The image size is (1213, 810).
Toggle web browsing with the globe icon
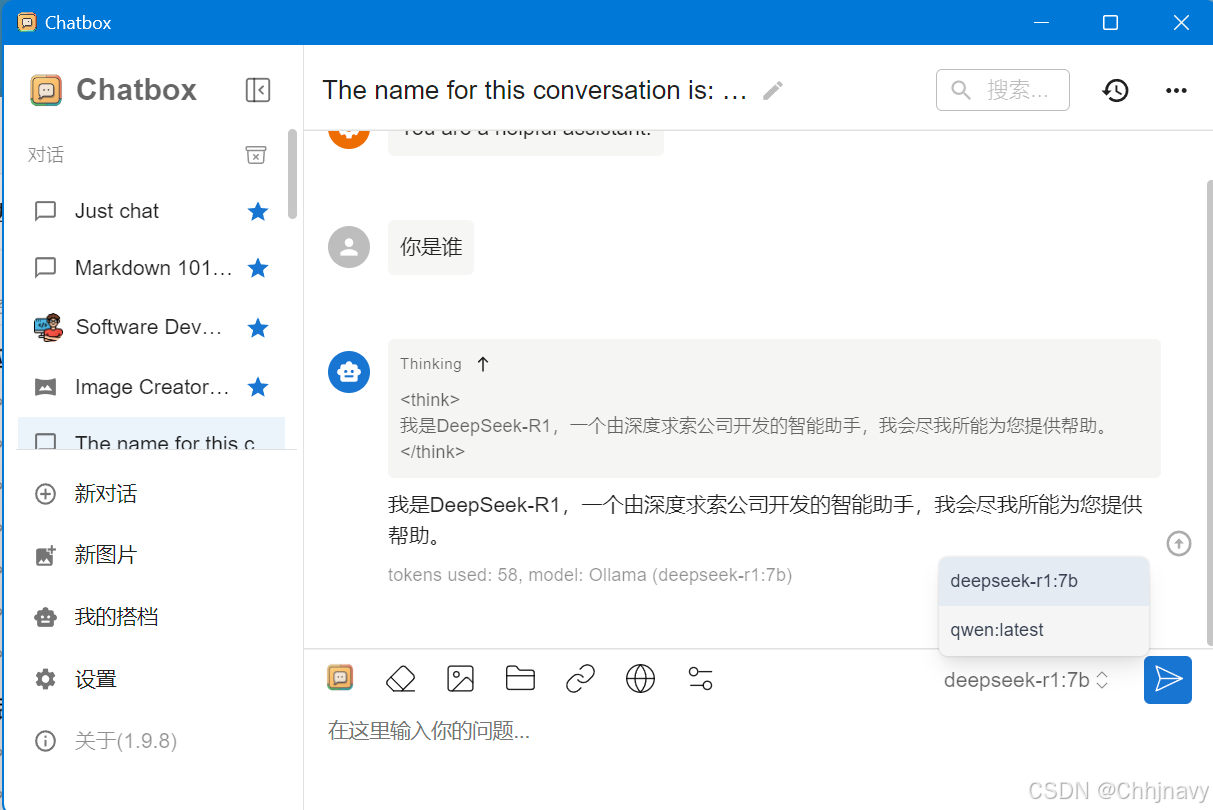click(x=640, y=679)
